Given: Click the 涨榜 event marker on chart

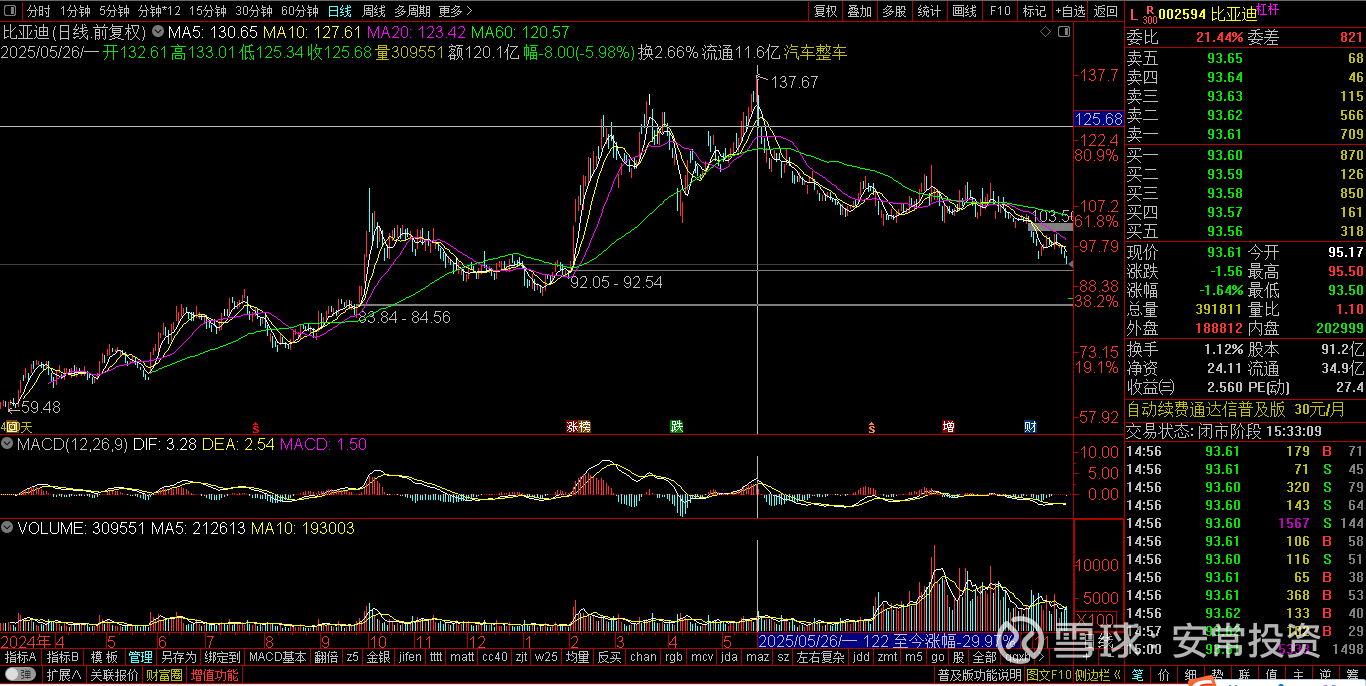Looking at the screenshot, I should coord(578,427).
